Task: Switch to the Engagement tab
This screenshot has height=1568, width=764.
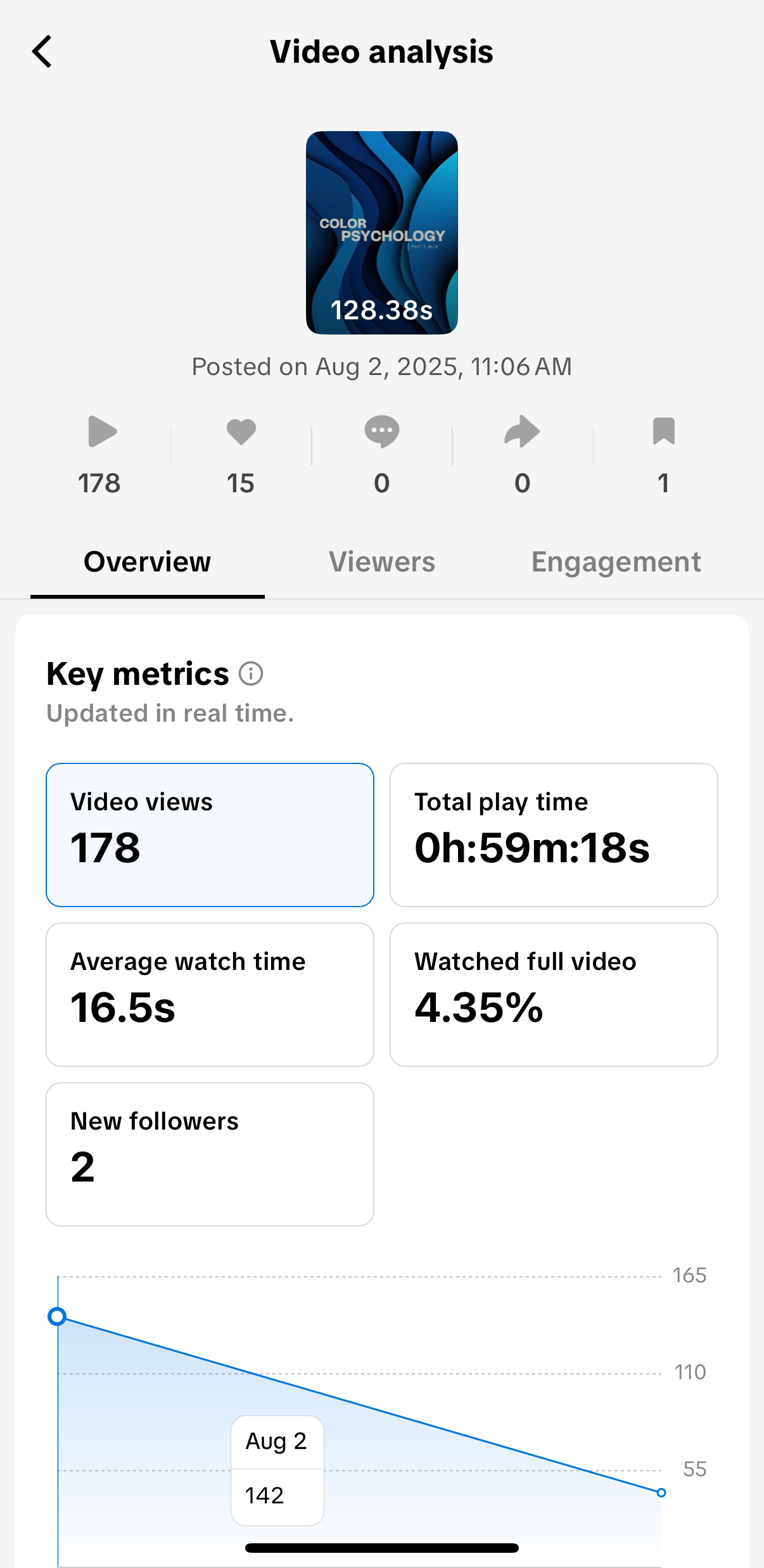Action: [x=616, y=562]
